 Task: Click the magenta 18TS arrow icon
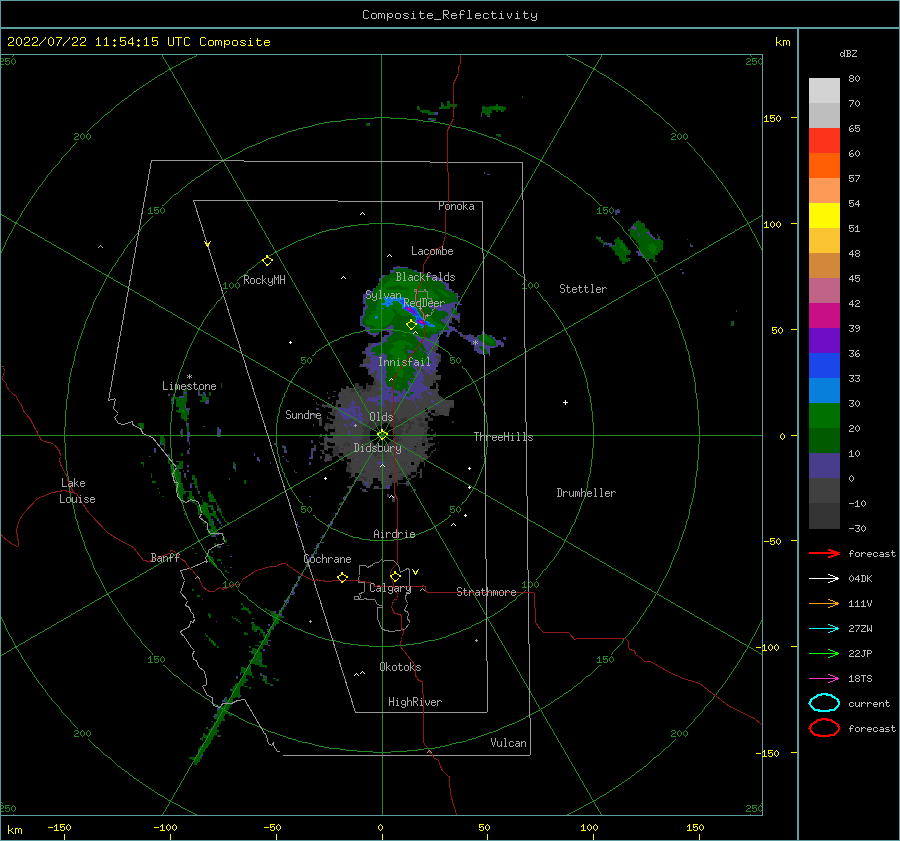pyautogui.click(x=824, y=679)
